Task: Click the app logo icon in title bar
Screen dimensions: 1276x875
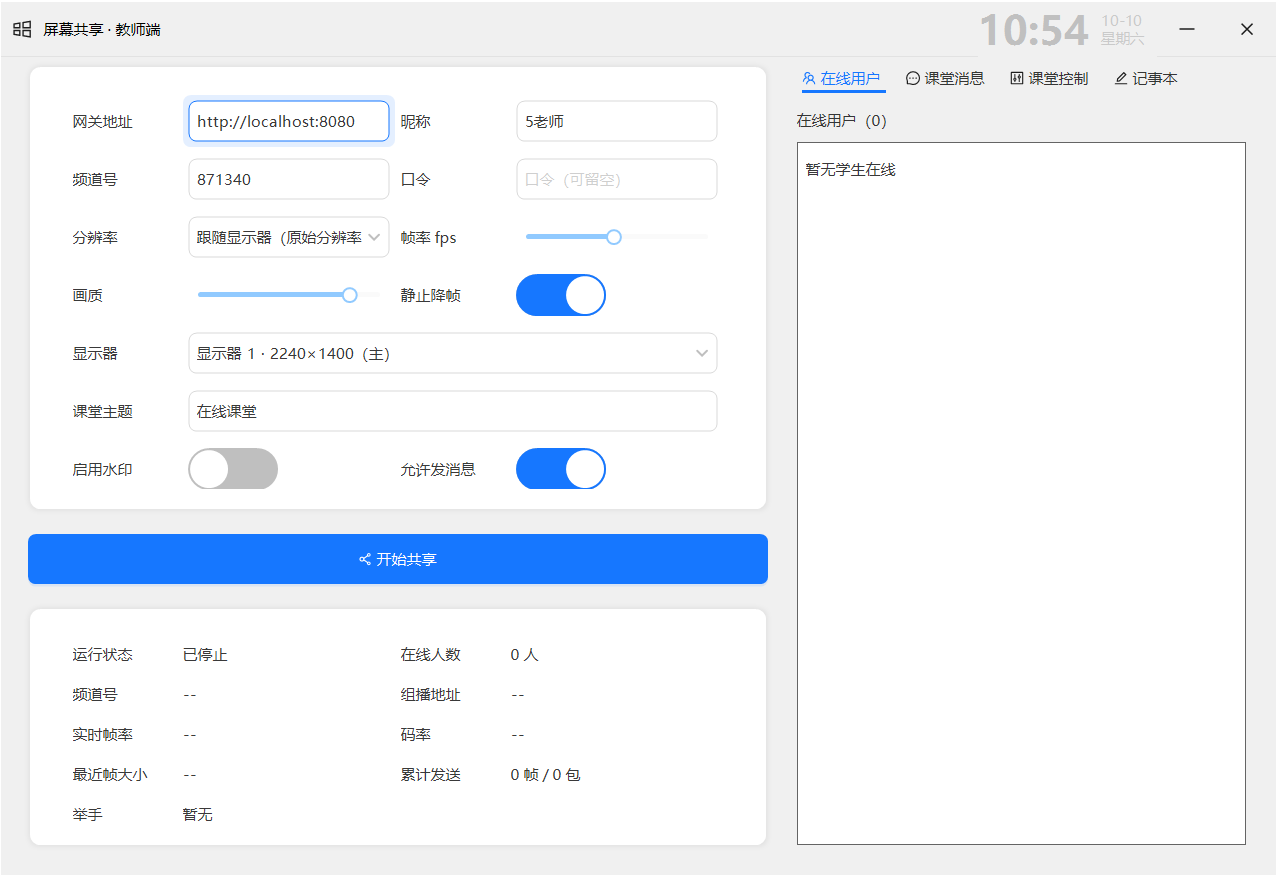Action: pyautogui.click(x=22, y=30)
